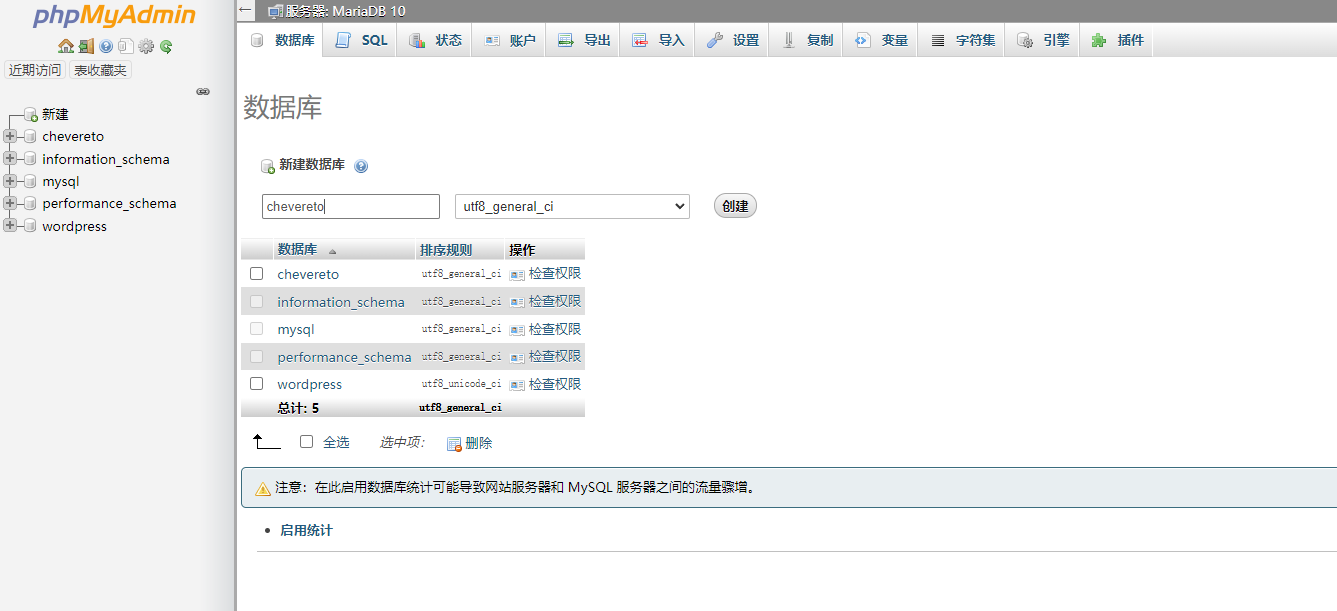Image resolution: width=1337 pixels, height=611 pixels.
Task: Click the help icon beside 新建数据库
Action: 361,166
